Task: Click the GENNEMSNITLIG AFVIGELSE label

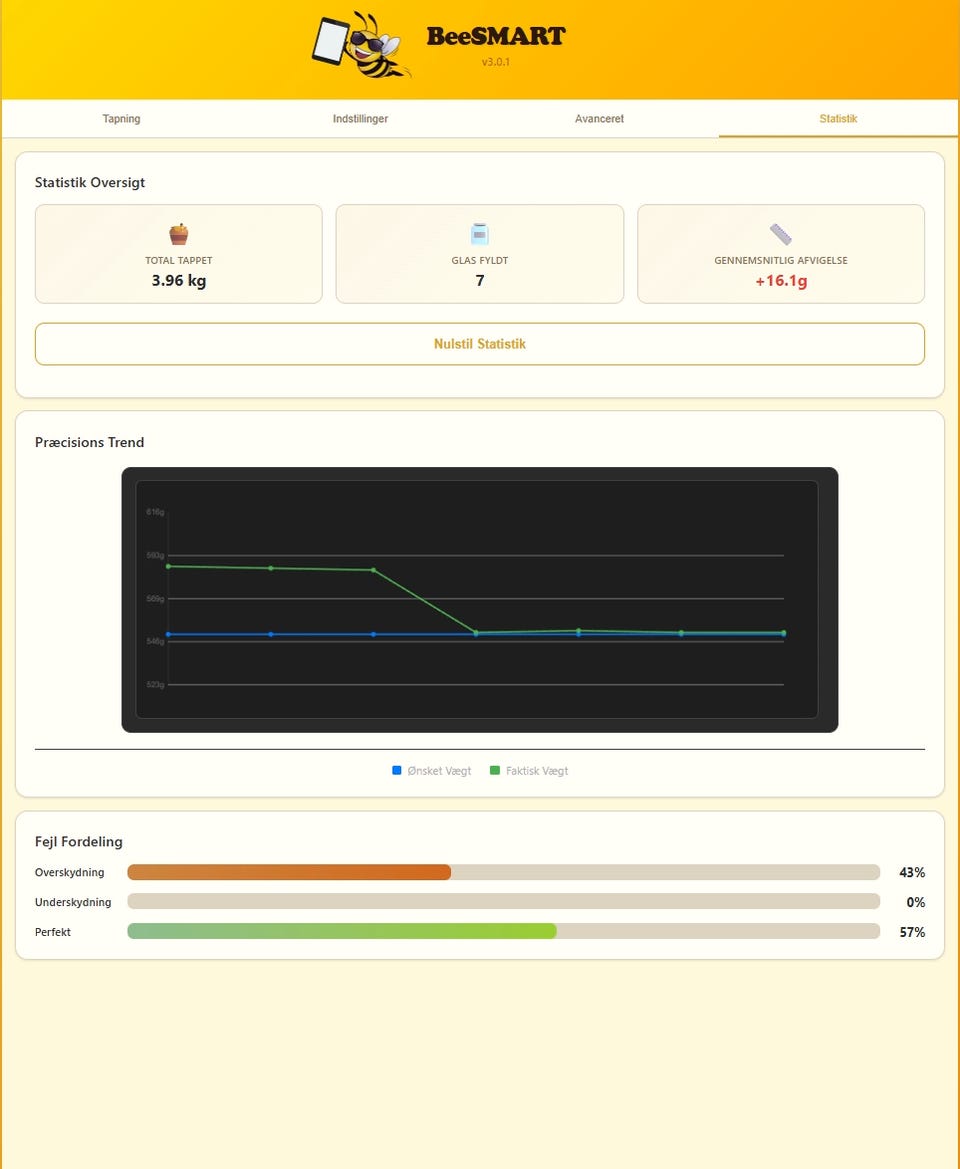Action: (781, 260)
